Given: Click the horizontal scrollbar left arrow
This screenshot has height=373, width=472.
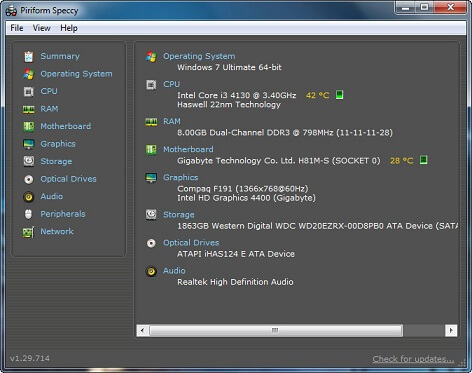Looking at the screenshot, I should tap(143, 330).
